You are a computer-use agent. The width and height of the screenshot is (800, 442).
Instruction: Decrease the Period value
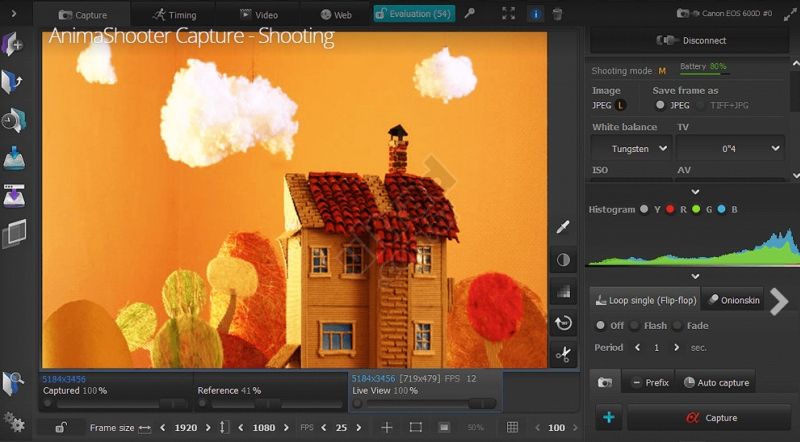point(637,348)
